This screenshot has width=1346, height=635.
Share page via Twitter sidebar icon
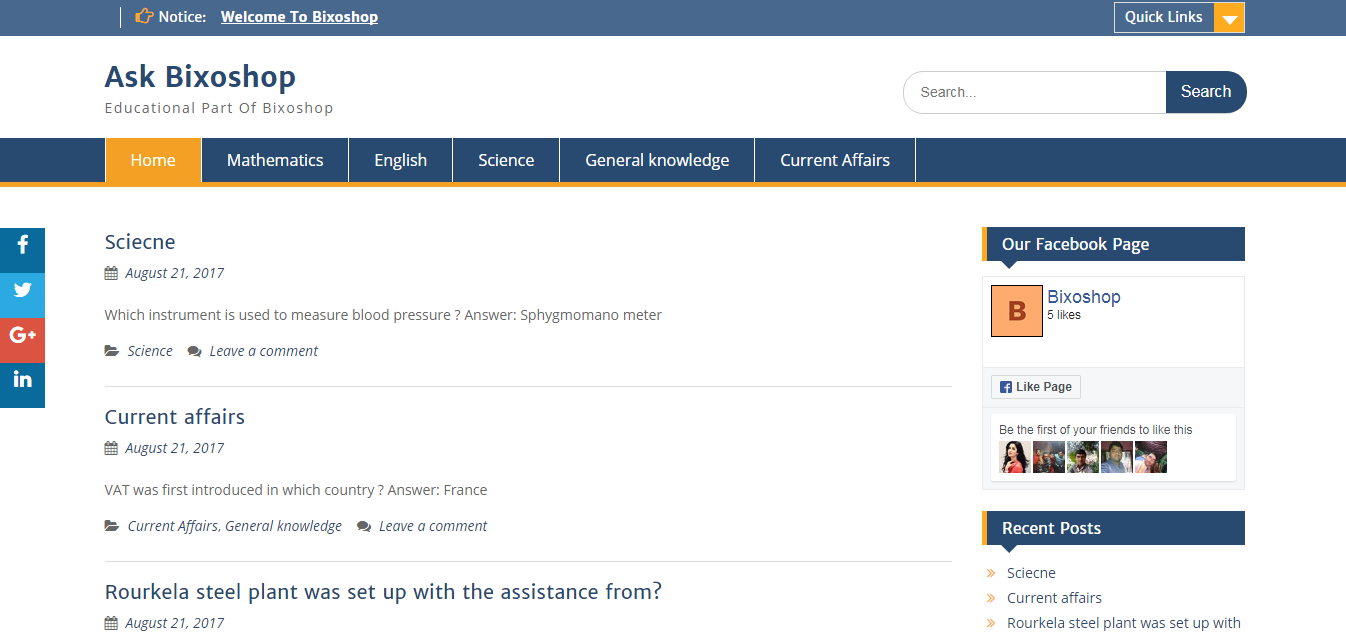(22, 291)
